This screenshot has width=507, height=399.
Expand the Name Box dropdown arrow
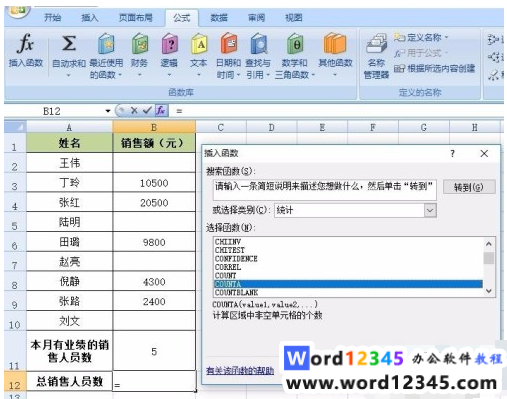[x=108, y=111]
